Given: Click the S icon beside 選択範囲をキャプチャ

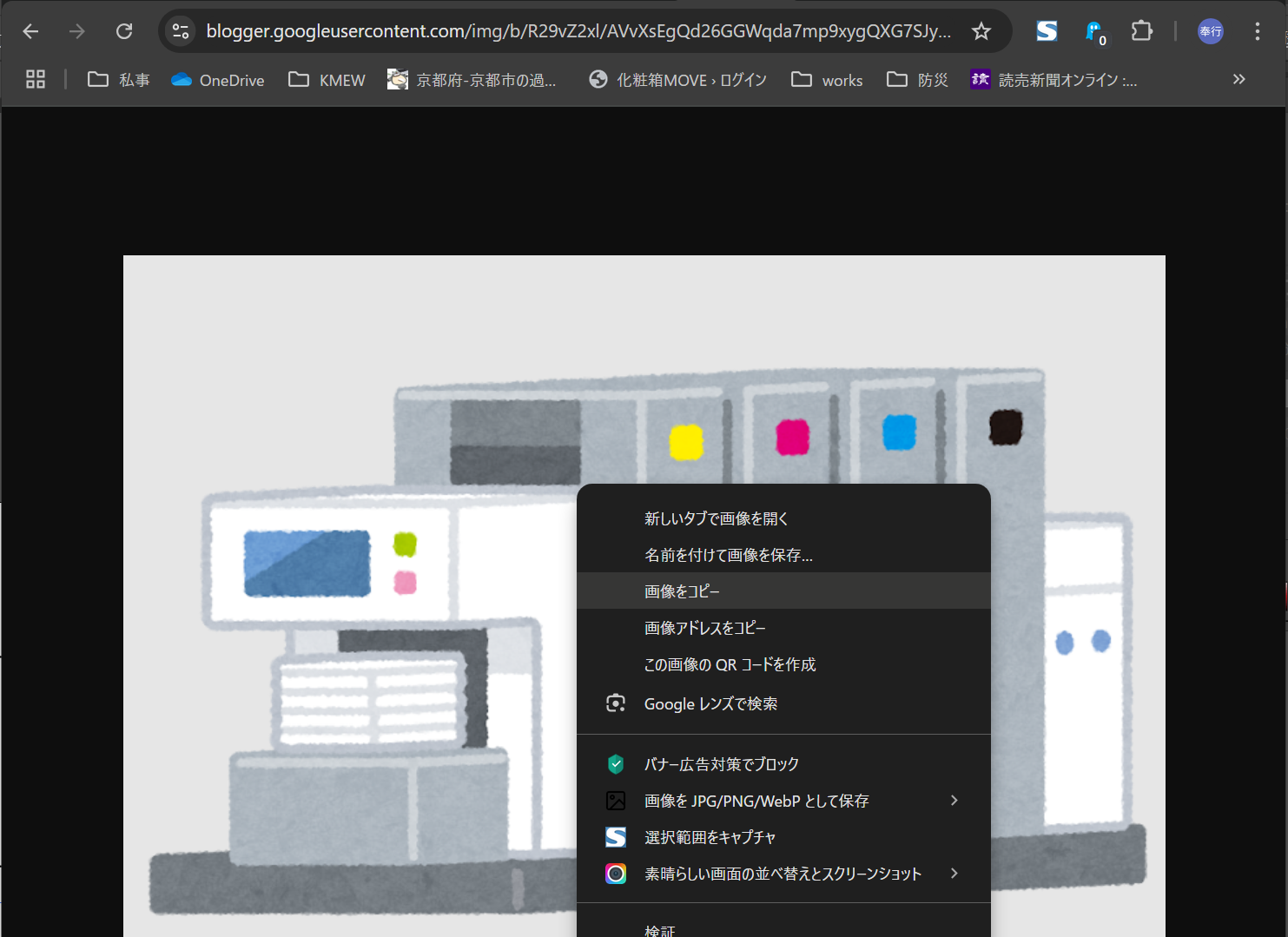Looking at the screenshot, I should [616, 837].
